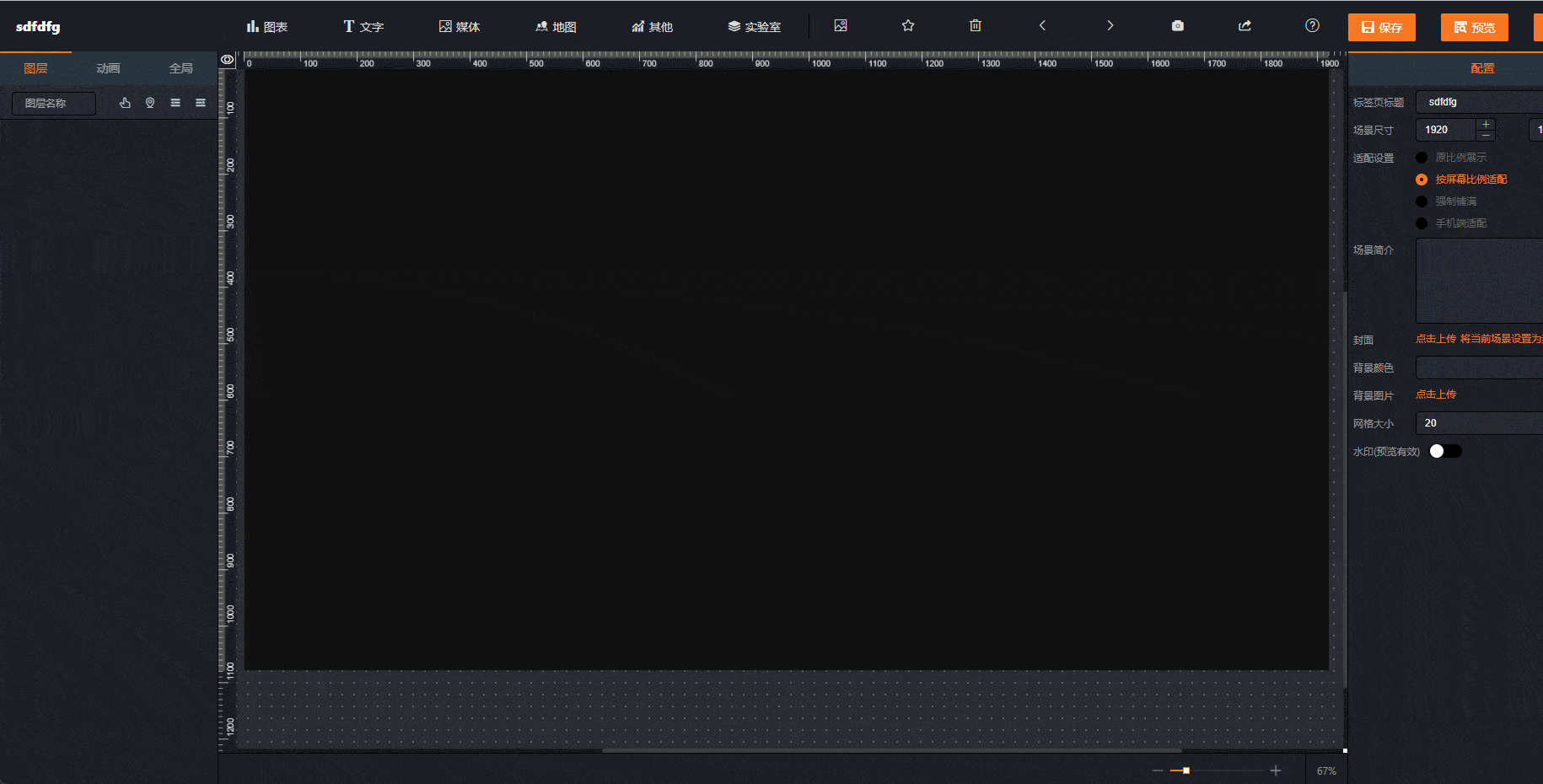Screen dimensions: 1543x784
Task: Click the undo left-arrow icon
Action: pyautogui.click(x=1042, y=26)
